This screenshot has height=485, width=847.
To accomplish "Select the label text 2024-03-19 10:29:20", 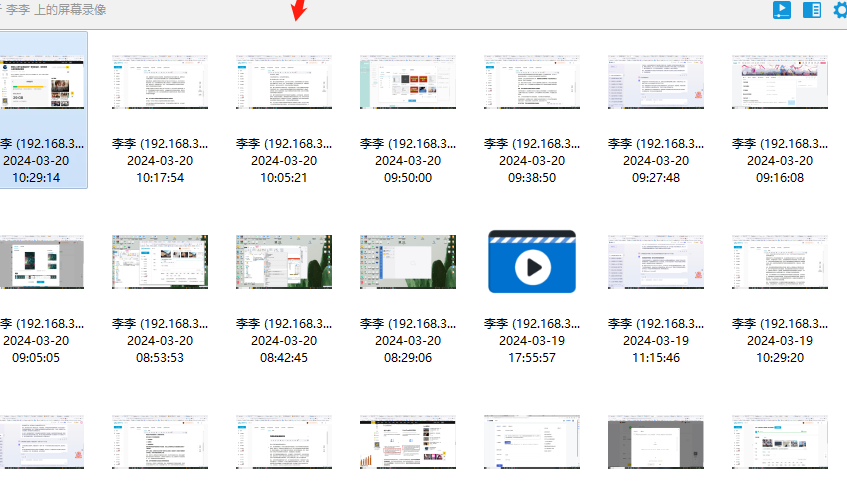I will (780, 349).
